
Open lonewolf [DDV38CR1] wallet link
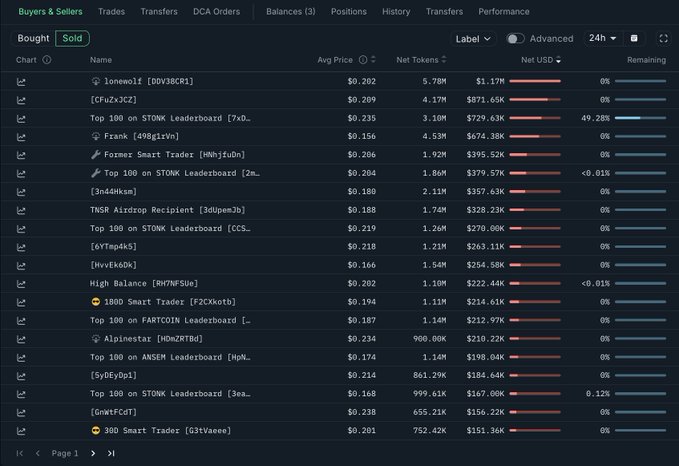pos(149,81)
